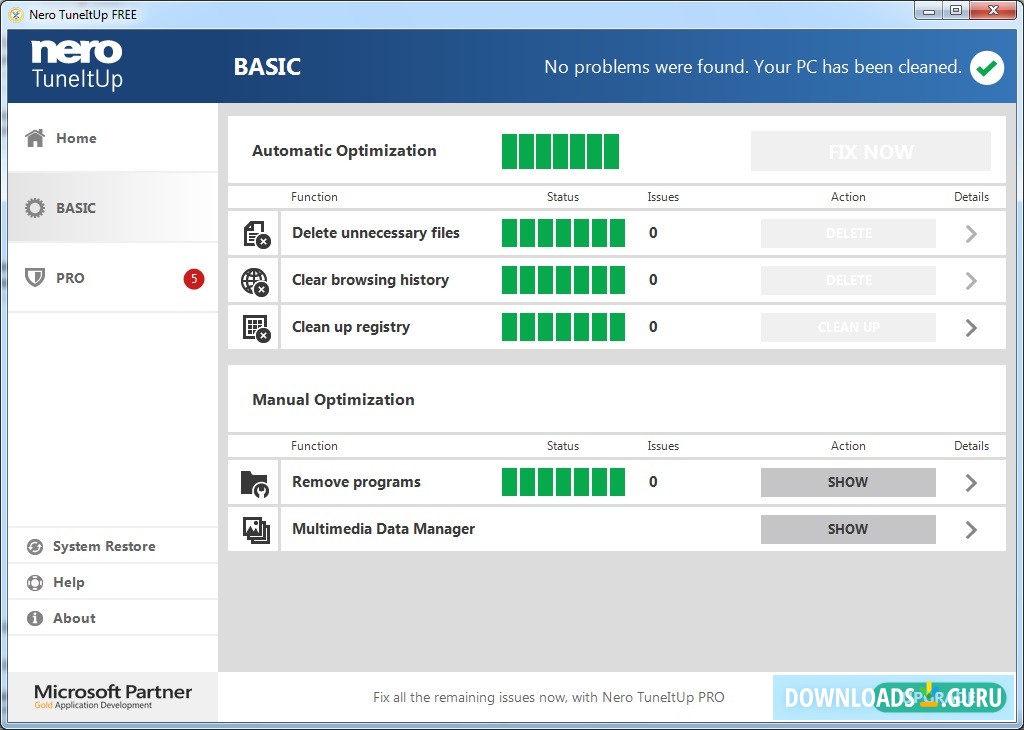This screenshot has width=1024, height=730.
Task: Click the Home house icon
Action: 35,138
